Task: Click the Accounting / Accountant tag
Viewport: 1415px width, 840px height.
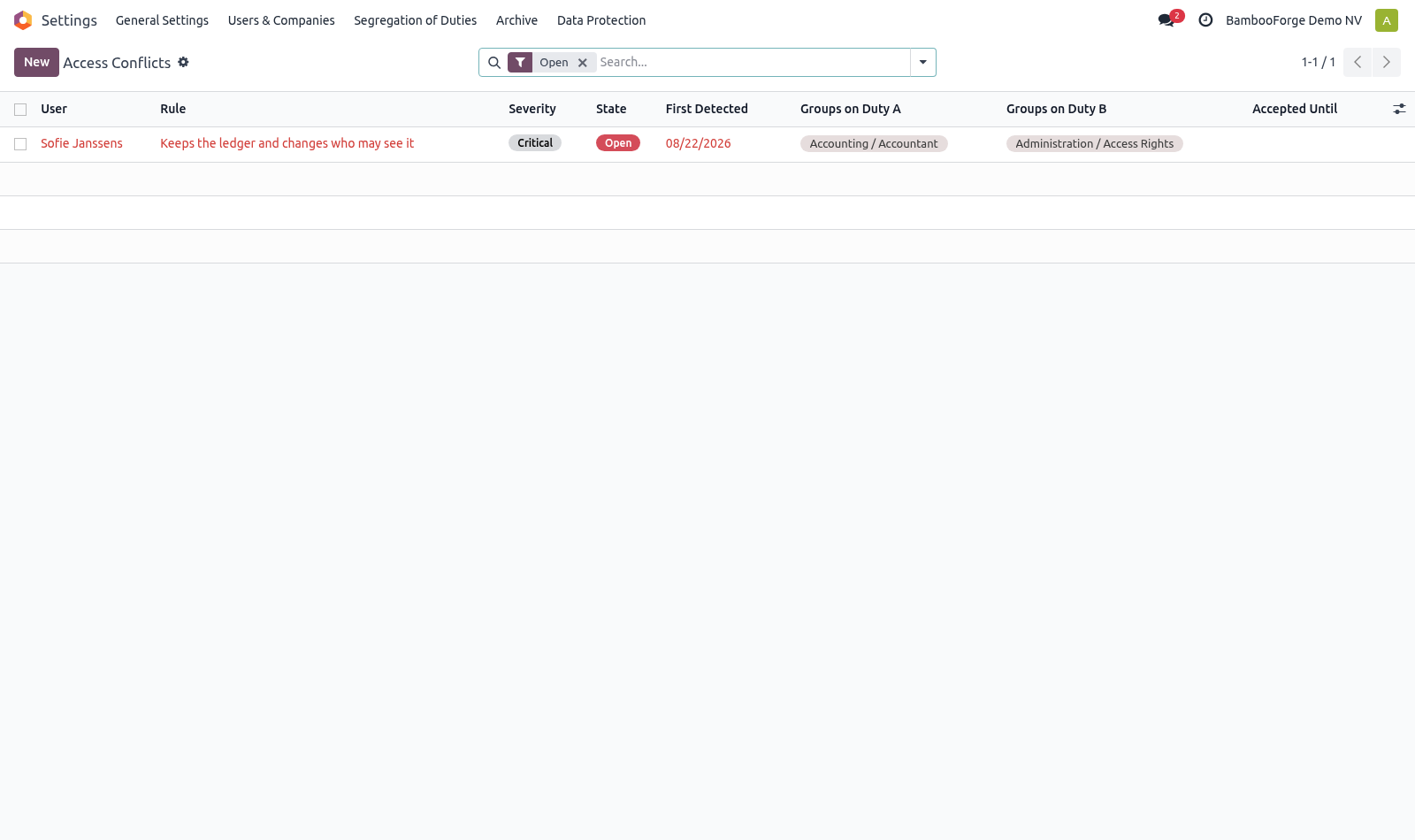Action: pyautogui.click(x=874, y=144)
